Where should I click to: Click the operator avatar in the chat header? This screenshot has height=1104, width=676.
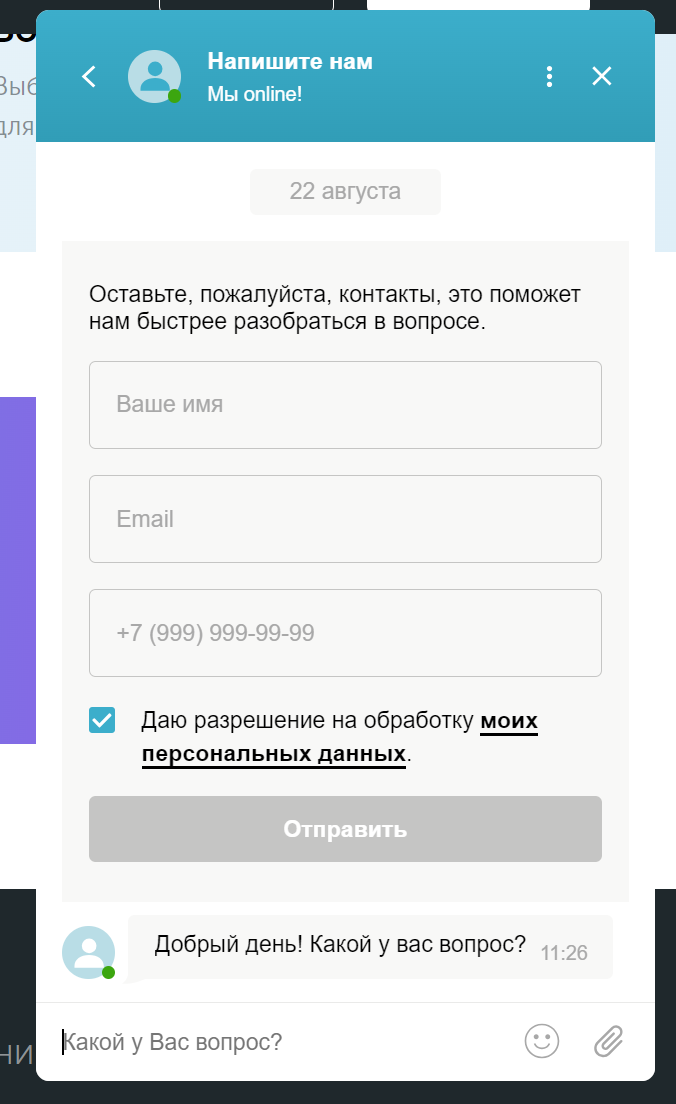[x=154, y=76]
